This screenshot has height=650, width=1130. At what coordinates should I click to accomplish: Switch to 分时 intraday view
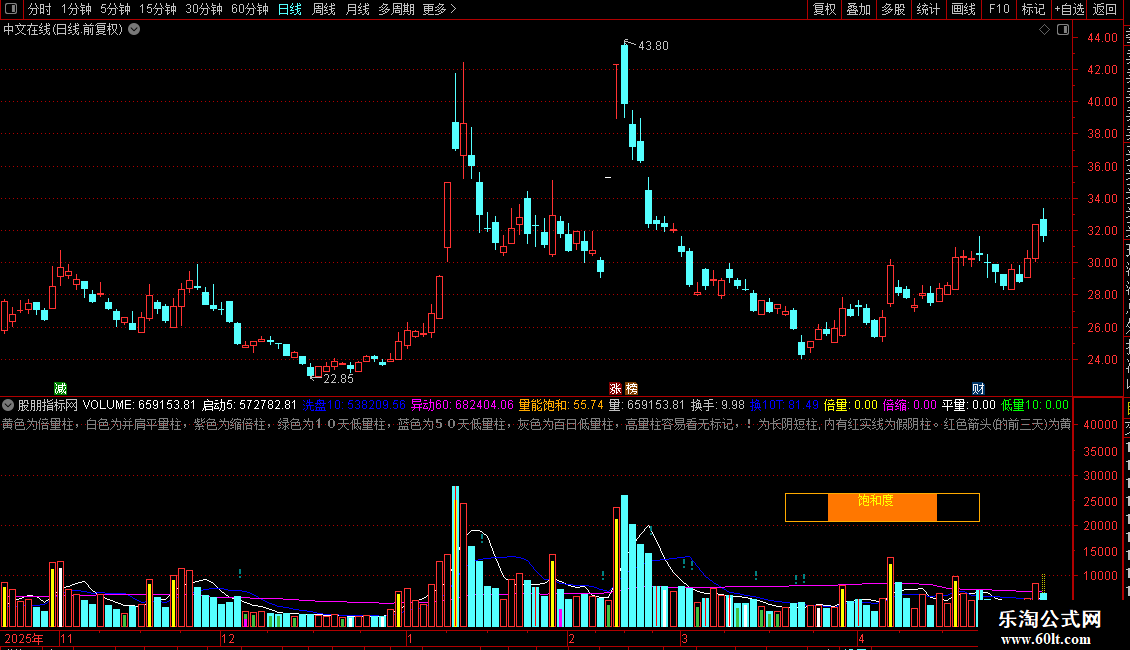(40, 9)
